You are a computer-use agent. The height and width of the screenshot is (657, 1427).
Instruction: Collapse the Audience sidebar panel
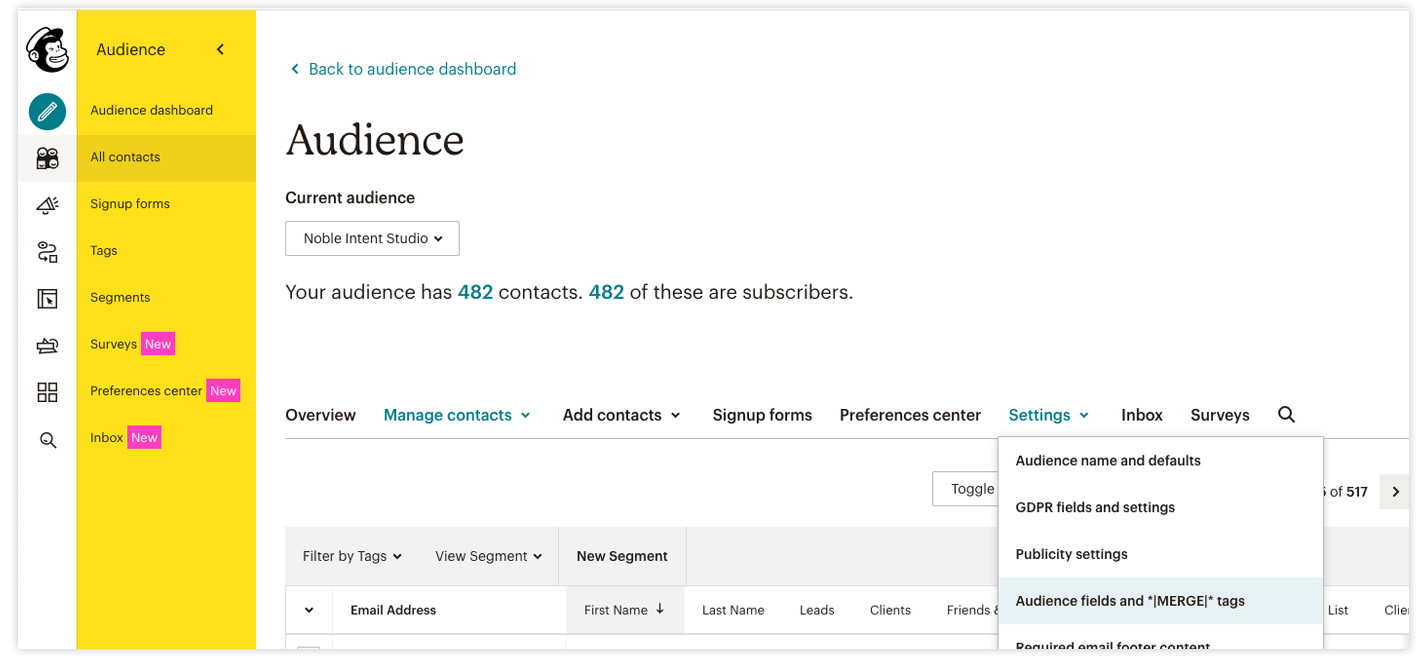click(220, 50)
